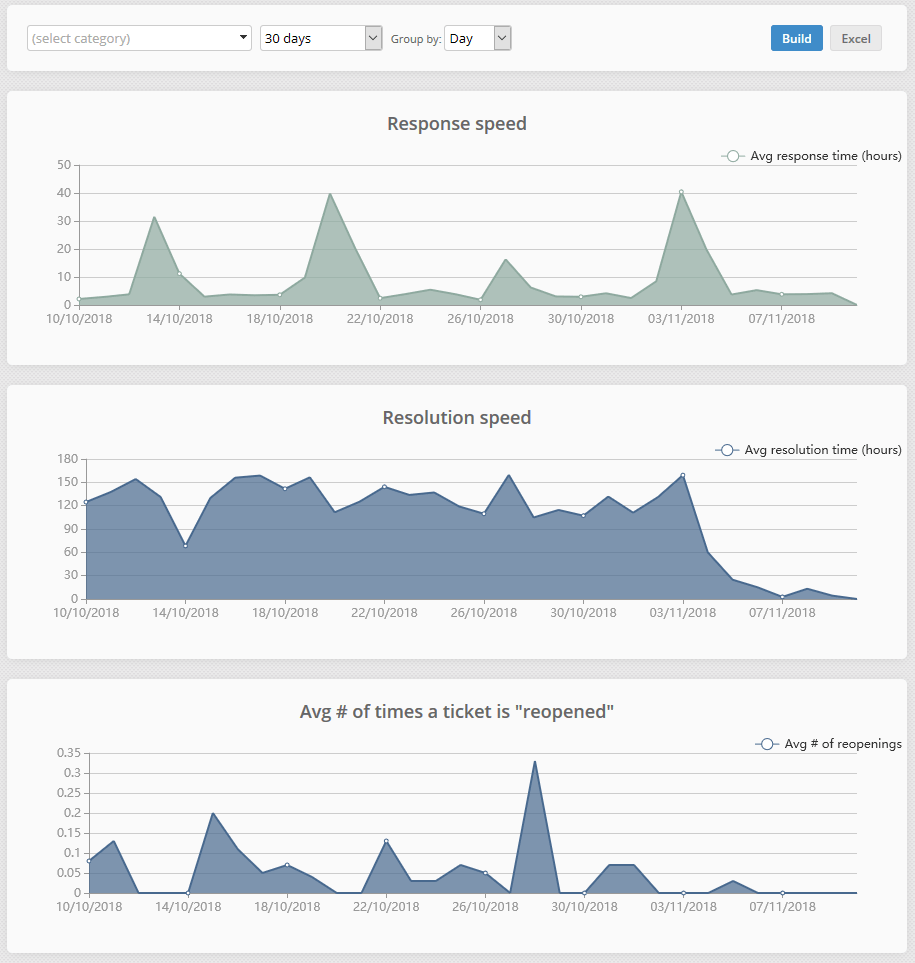Viewport: 915px width, 963px height.
Task: Click reopenings data point at 22/10/2018
Action: coord(386,841)
